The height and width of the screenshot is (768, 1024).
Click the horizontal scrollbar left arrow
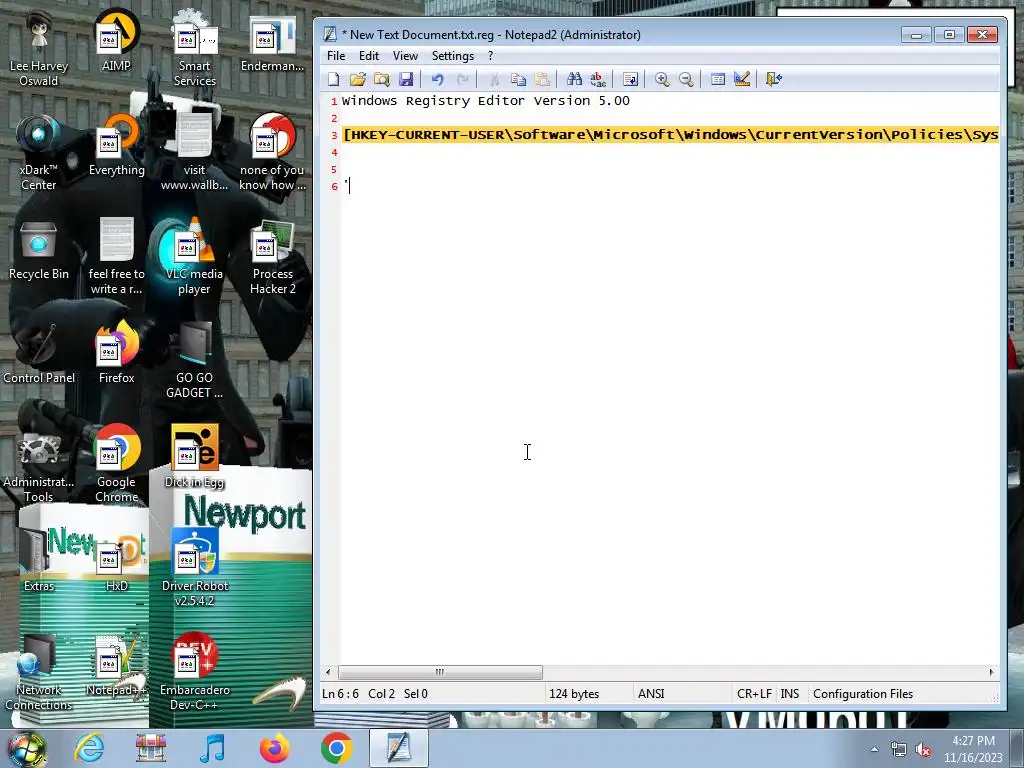point(328,672)
